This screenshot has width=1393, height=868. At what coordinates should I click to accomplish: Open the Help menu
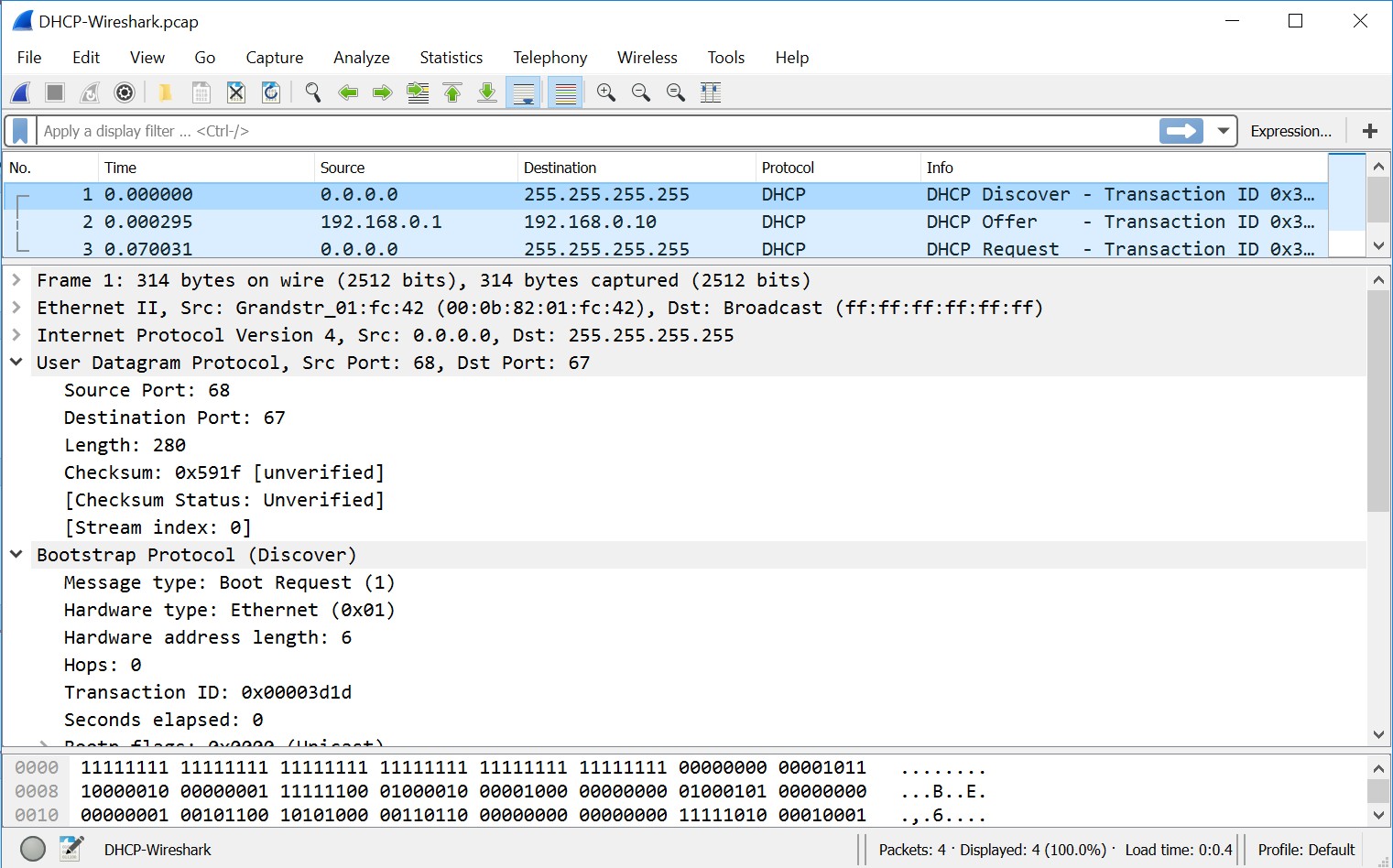coord(792,58)
